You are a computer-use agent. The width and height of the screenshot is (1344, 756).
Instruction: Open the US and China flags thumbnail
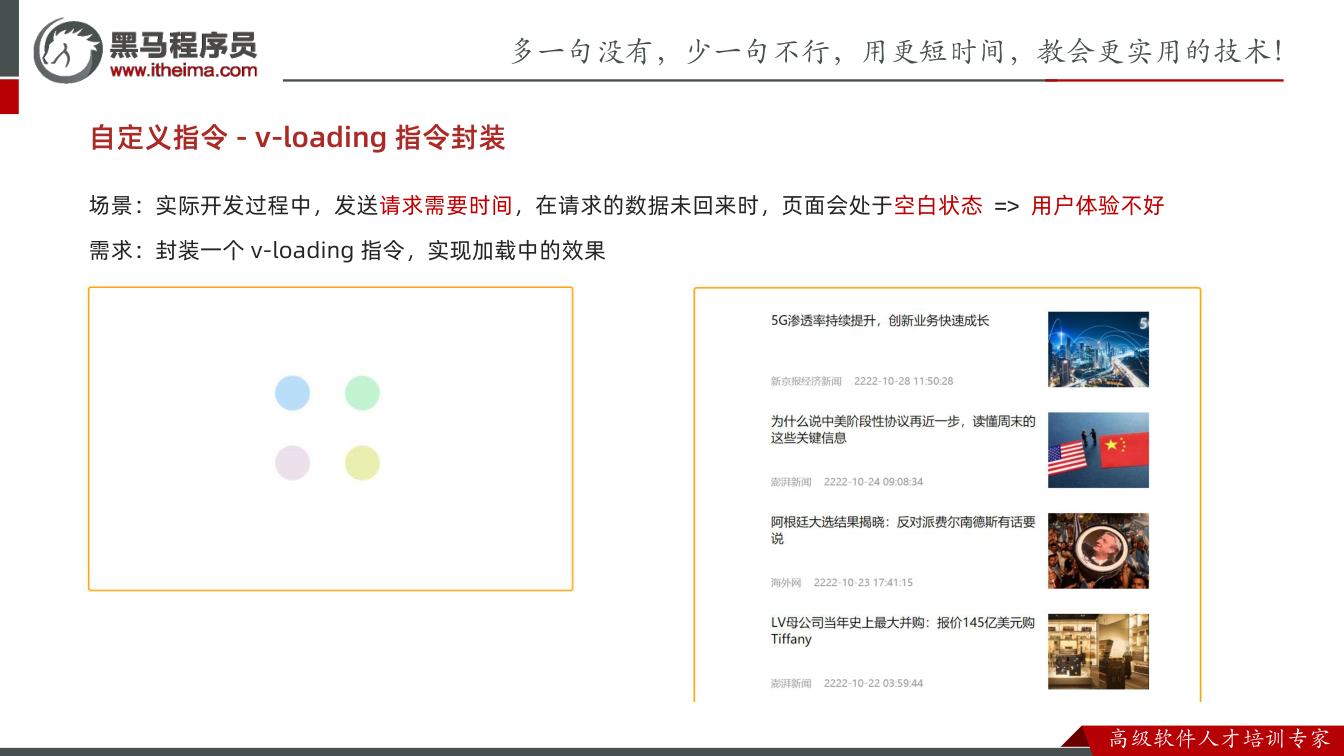(x=1098, y=450)
